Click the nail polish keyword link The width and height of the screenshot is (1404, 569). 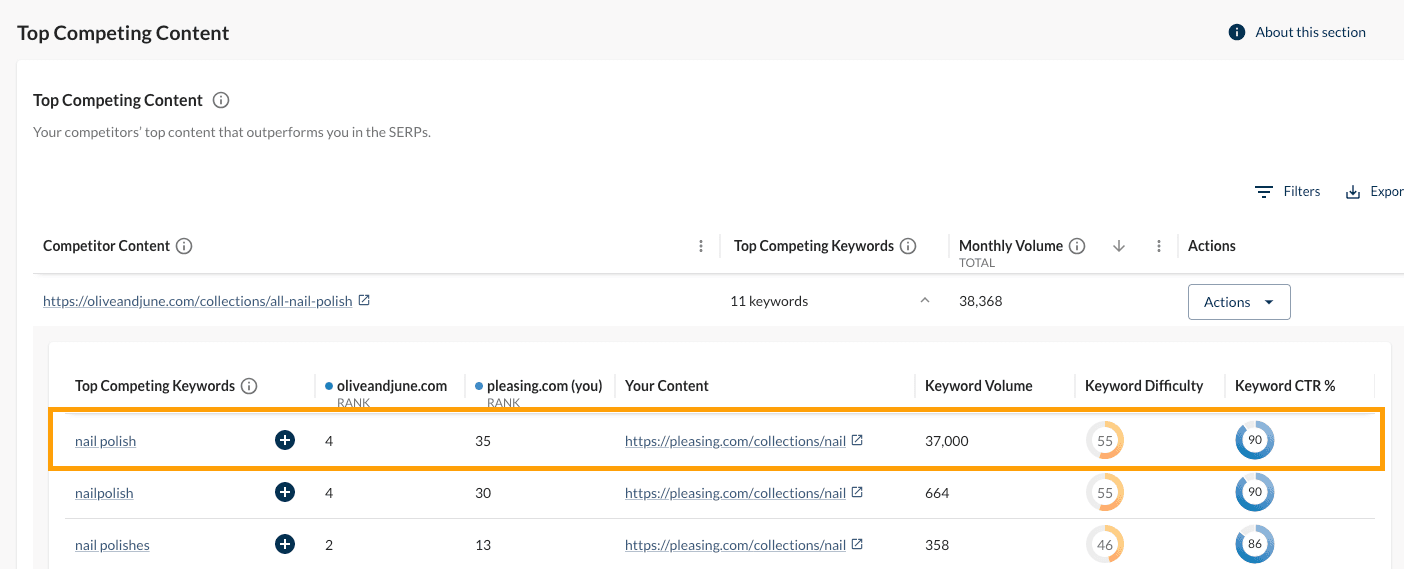105,441
